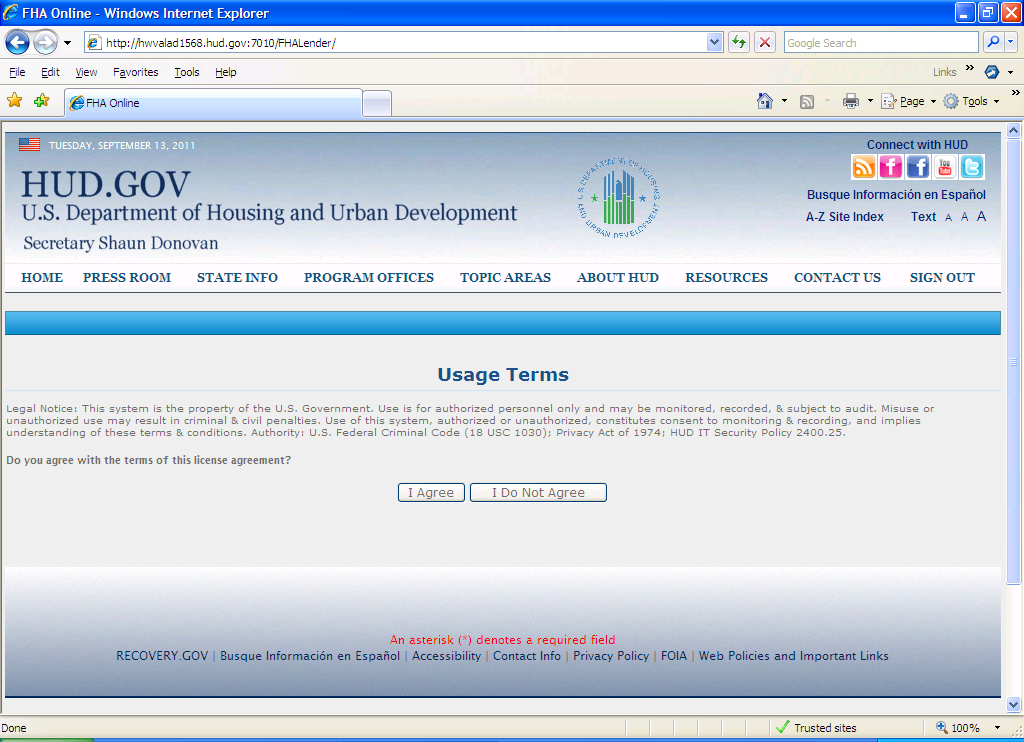This screenshot has height=742, width=1024.
Task: Click the YouTube icon
Action: 945,167
